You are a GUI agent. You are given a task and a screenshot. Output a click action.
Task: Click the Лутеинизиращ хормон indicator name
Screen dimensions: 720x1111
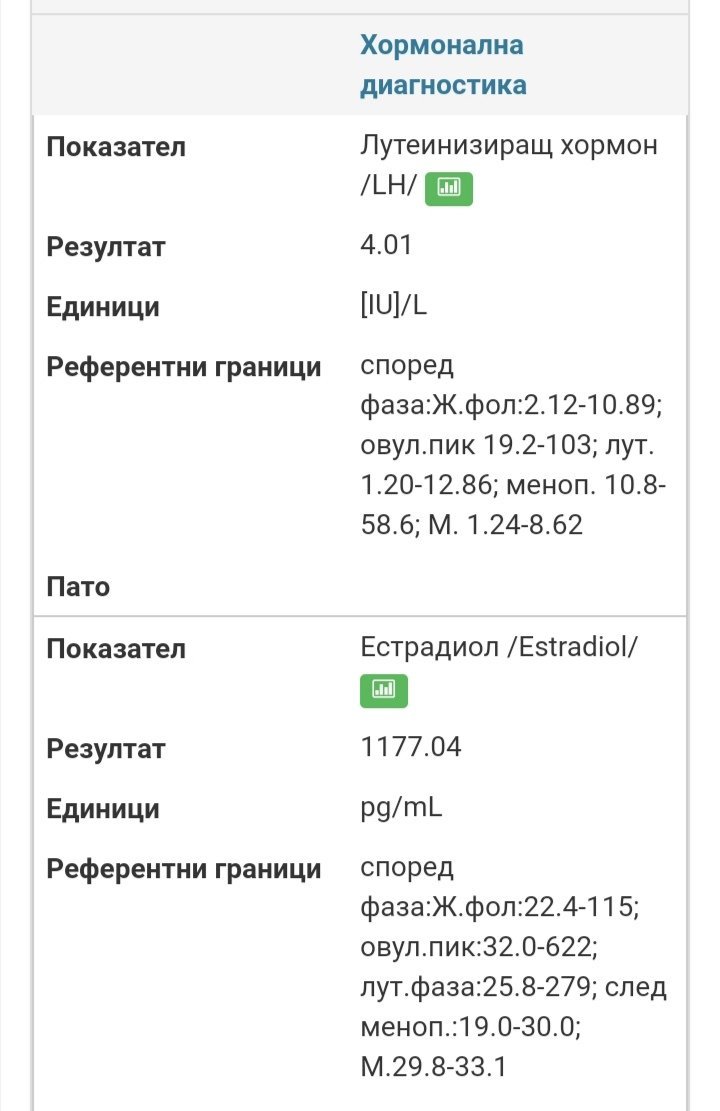tap(509, 164)
